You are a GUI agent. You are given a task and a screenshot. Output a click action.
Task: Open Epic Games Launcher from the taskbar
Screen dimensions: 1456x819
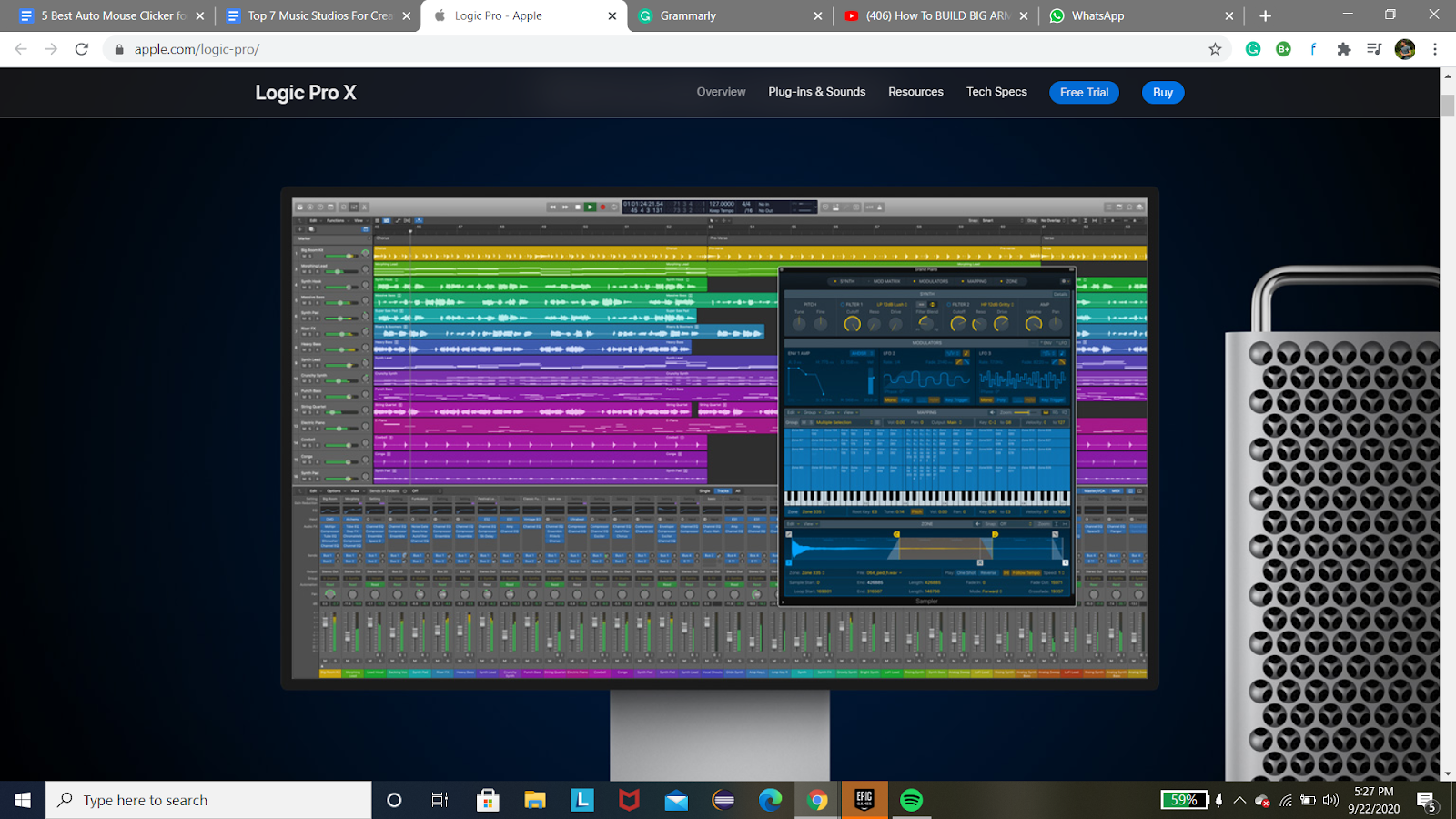[864, 800]
